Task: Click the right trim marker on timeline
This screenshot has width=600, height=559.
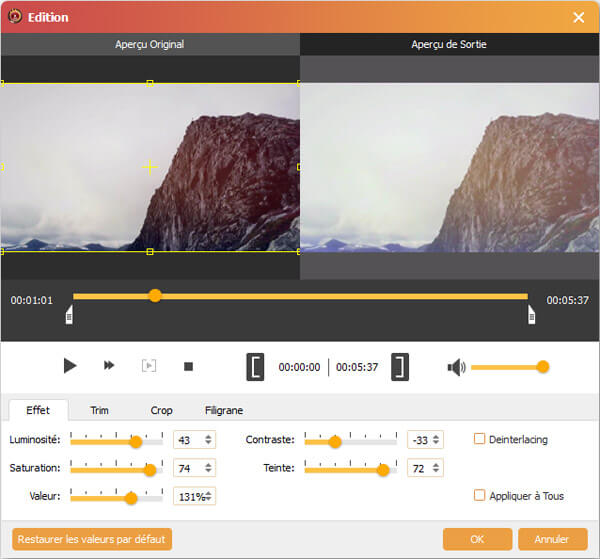Action: (531, 316)
